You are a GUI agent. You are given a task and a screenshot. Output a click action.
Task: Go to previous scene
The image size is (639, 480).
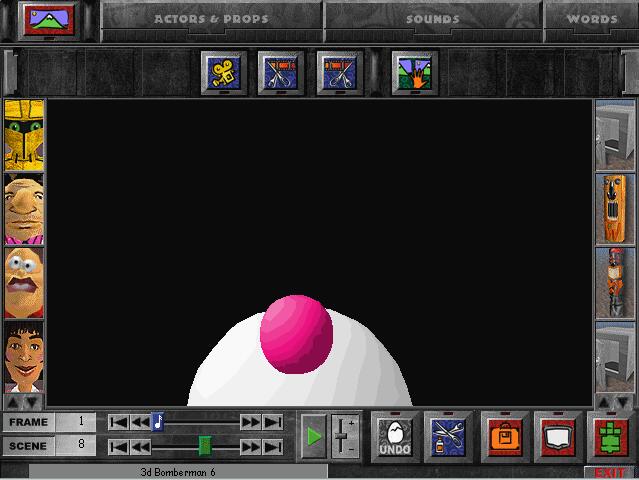click(x=140, y=447)
